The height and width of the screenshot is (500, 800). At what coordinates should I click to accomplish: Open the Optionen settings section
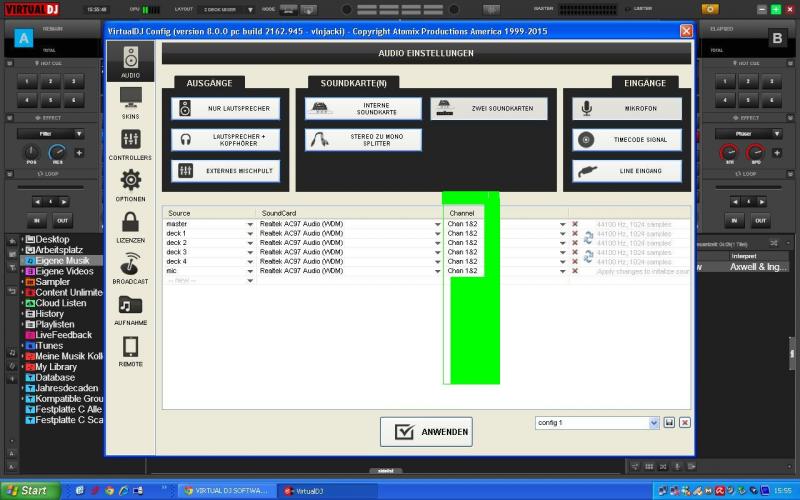click(x=131, y=186)
